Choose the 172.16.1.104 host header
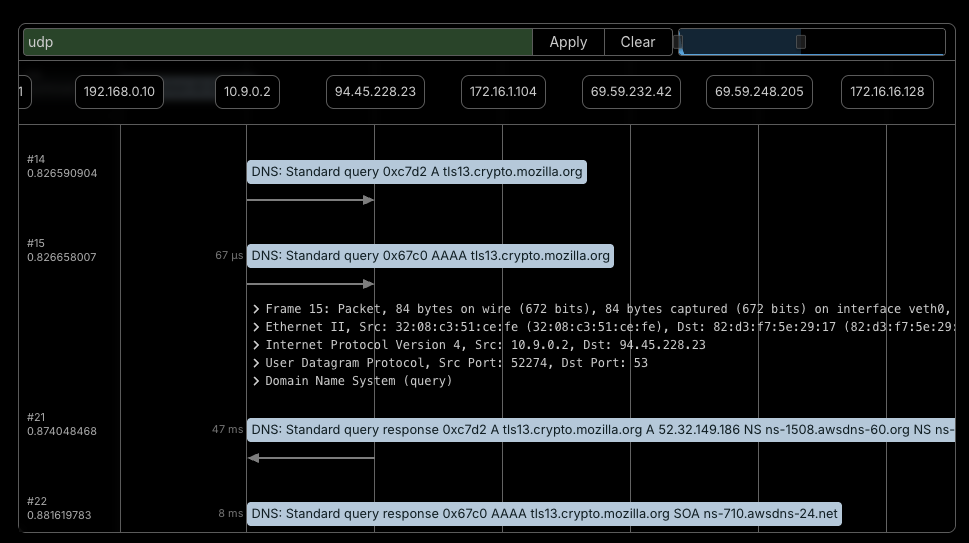This screenshot has width=969, height=543. (503, 92)
